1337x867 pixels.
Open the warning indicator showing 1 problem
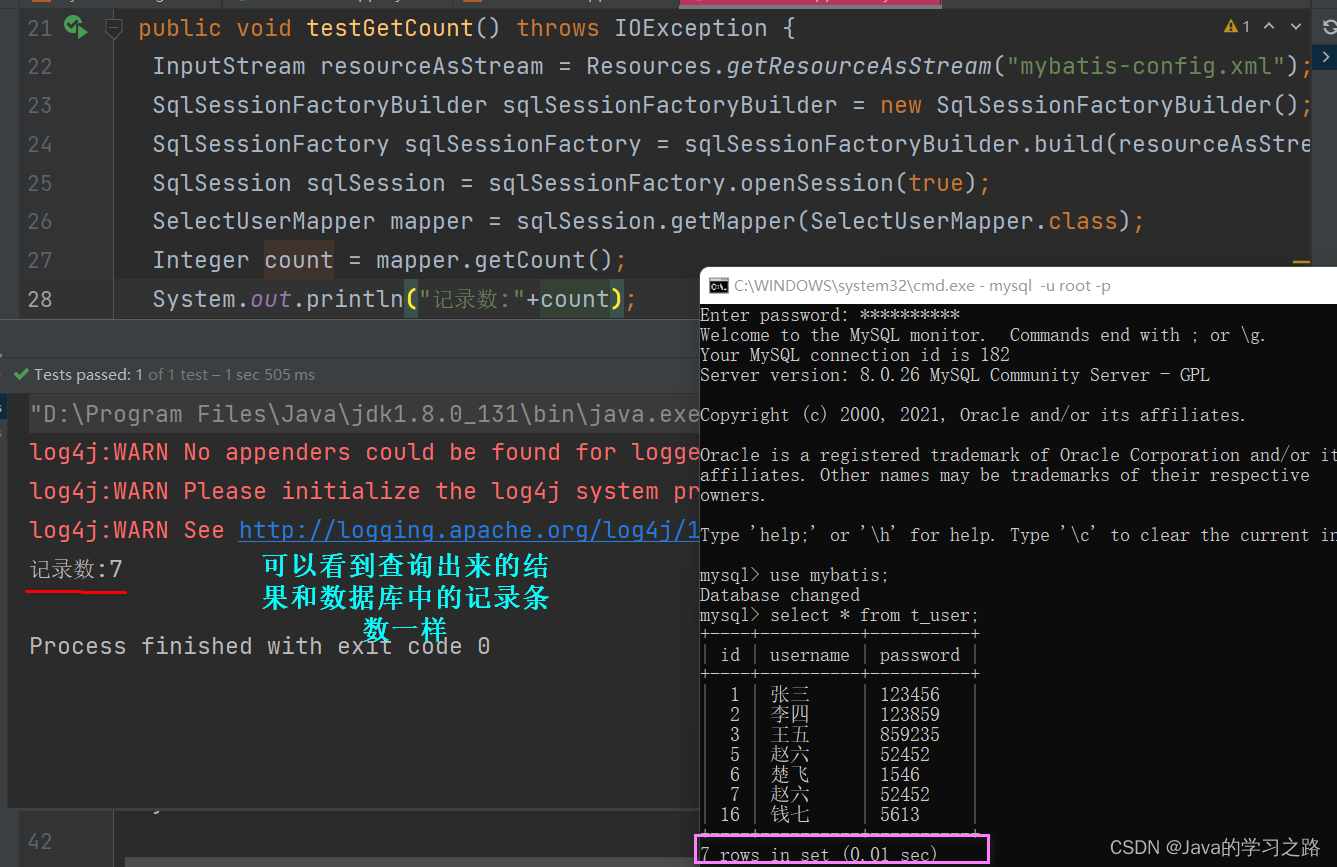1237,27
